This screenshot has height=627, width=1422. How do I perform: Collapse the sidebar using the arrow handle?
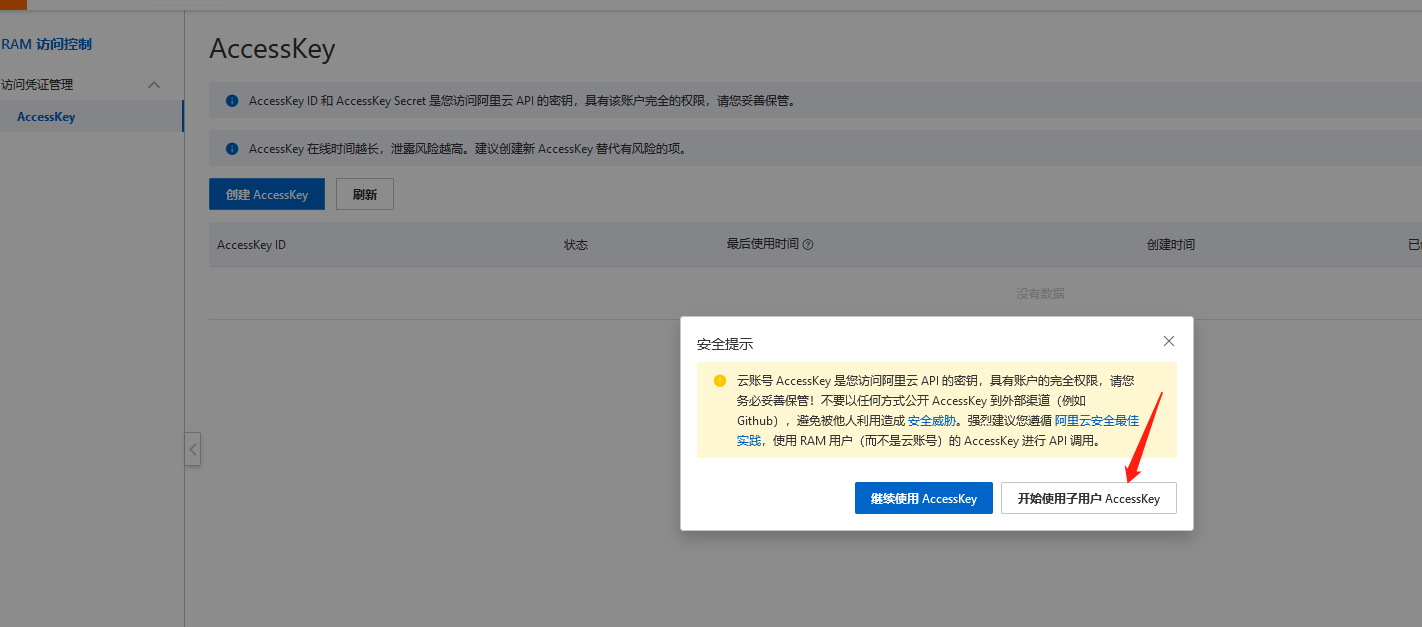coord(193,449)
